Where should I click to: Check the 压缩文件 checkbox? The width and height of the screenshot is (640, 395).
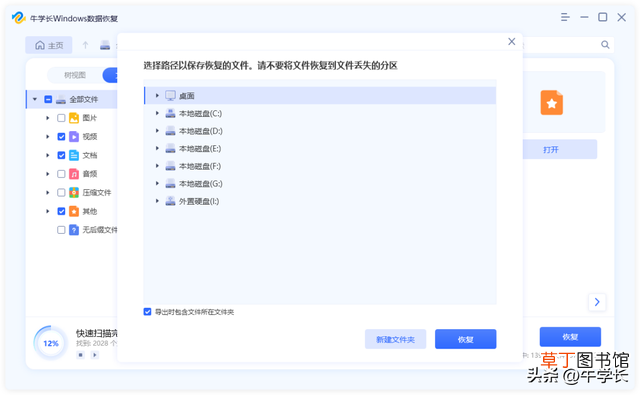click(x=61, y=192)
